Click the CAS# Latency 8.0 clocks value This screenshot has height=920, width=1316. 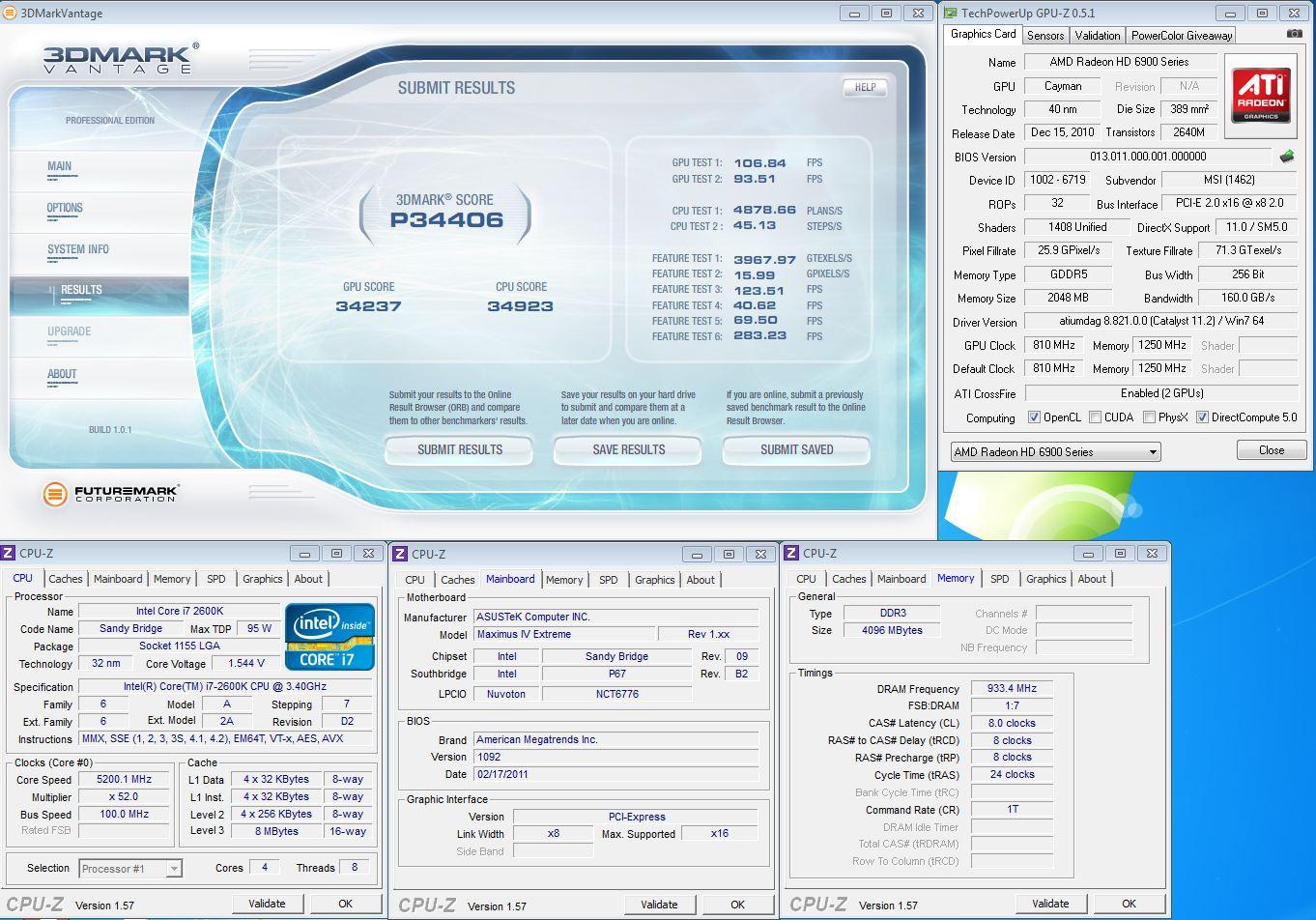point(1012,723)
